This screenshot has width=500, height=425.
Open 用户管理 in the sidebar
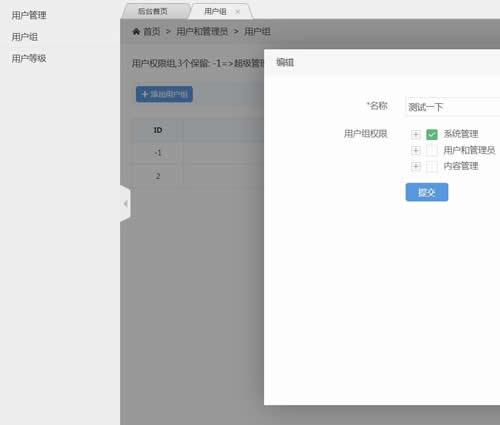[x=29, y=15]
